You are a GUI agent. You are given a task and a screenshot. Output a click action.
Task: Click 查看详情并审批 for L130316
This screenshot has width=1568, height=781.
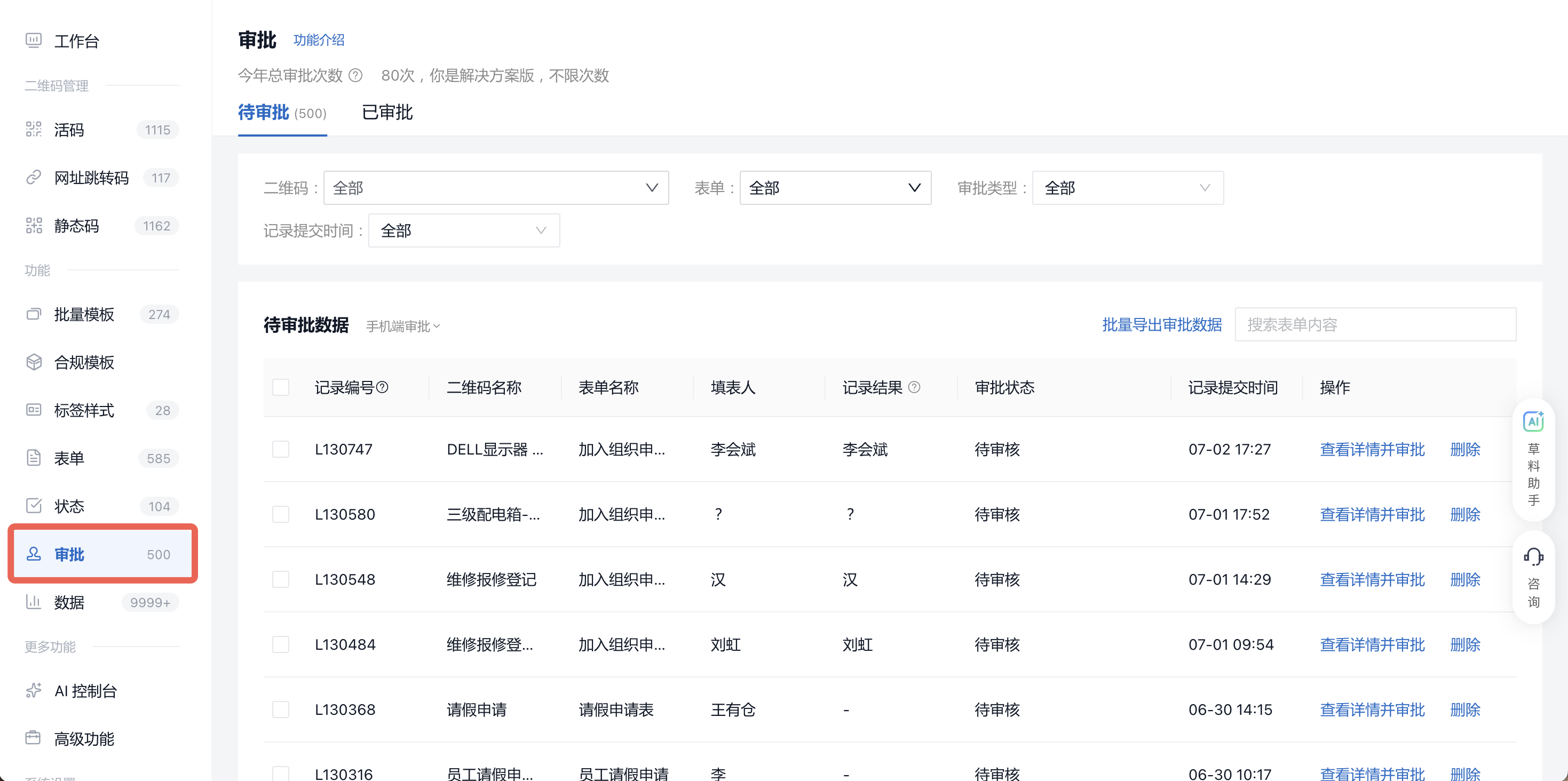(x=1372, y=774)
